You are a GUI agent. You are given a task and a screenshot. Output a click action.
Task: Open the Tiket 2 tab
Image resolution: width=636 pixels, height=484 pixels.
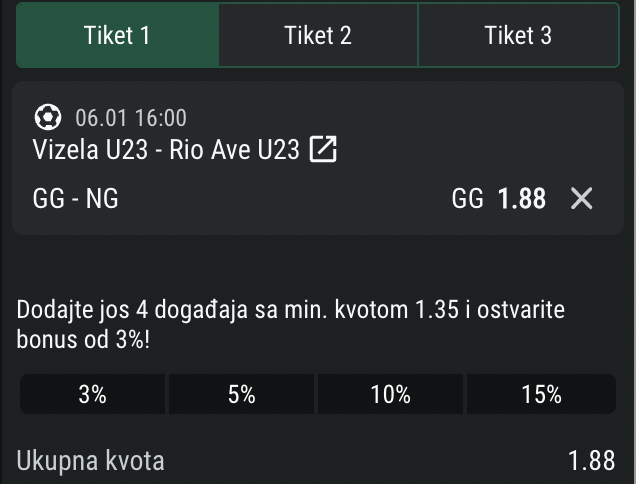pyautogui.click(x=317, y=35)
